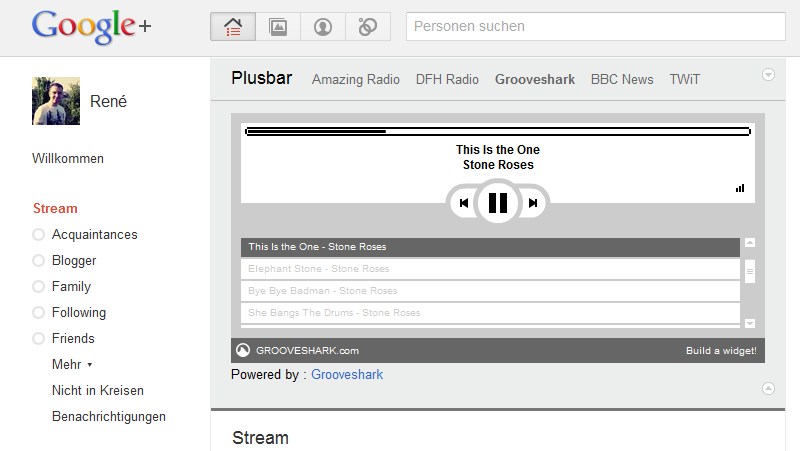Select the Acquaintances circle radio button
Viewport: 800px width, 451px height.
coord(38,235)
